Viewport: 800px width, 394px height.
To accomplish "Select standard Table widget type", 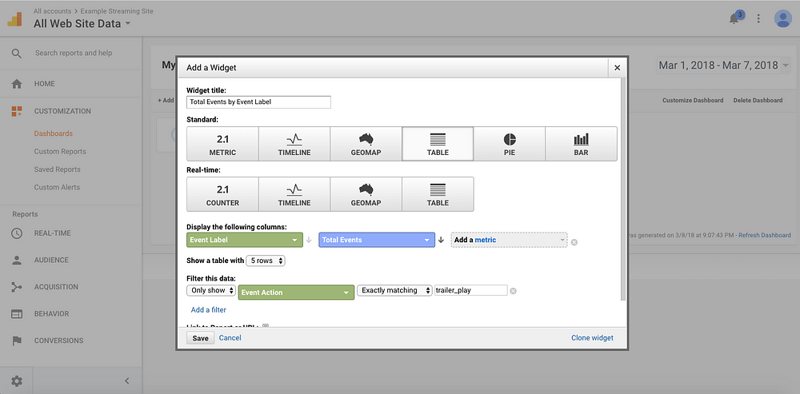I will (x=438, y=144).
